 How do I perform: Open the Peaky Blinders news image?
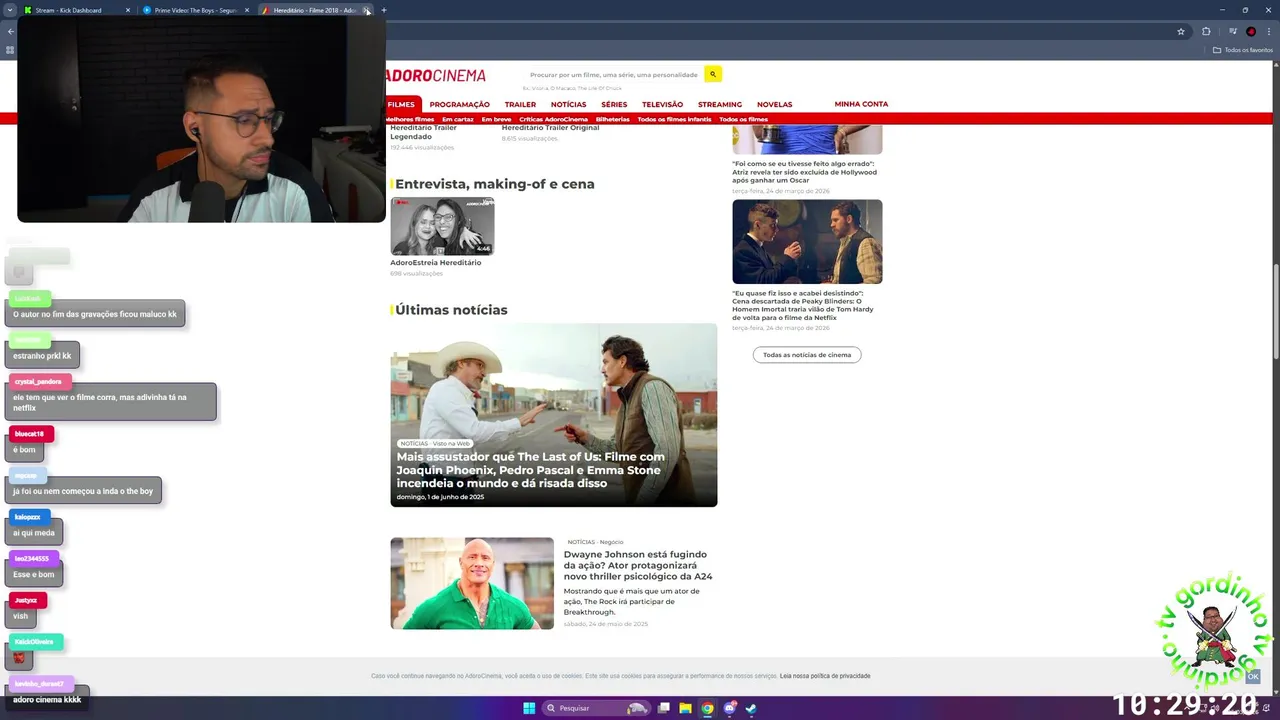coord(807,241)
